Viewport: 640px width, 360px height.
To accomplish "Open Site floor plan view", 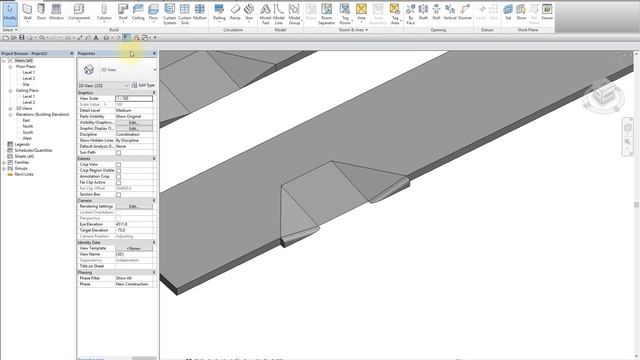I will tap(26, 84).
